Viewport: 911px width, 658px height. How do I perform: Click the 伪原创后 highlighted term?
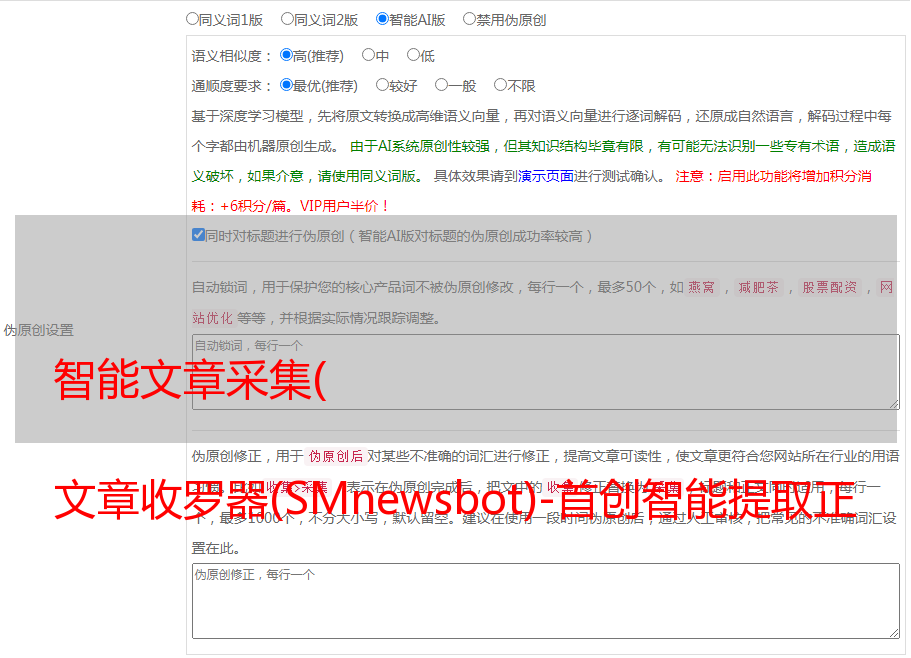tap(336, 456)
